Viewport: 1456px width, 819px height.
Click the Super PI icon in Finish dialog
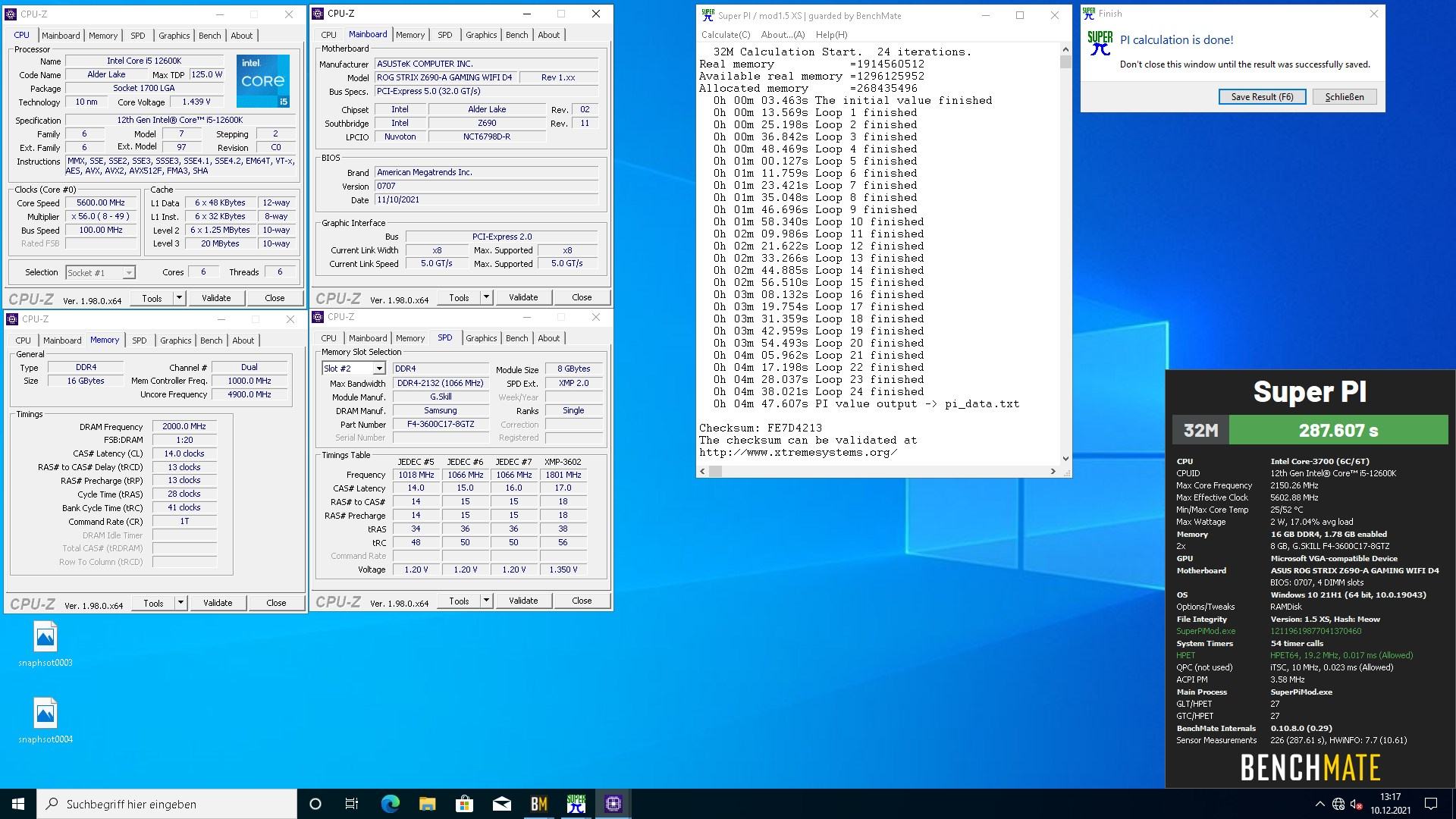tap(1100, 43)
